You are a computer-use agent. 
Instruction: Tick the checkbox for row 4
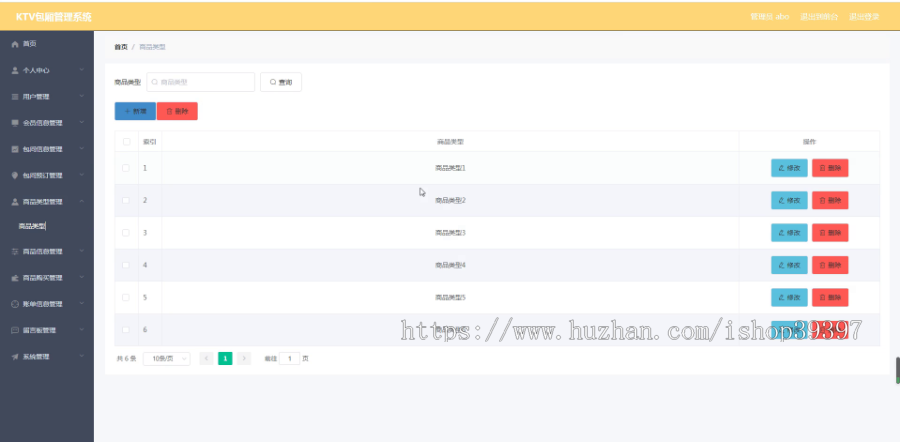pyautogui.click(x=126, y=265)
